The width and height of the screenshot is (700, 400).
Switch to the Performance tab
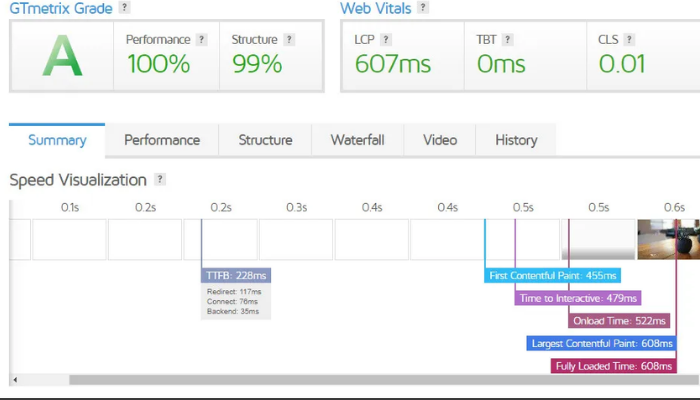(x=162, y=140)
